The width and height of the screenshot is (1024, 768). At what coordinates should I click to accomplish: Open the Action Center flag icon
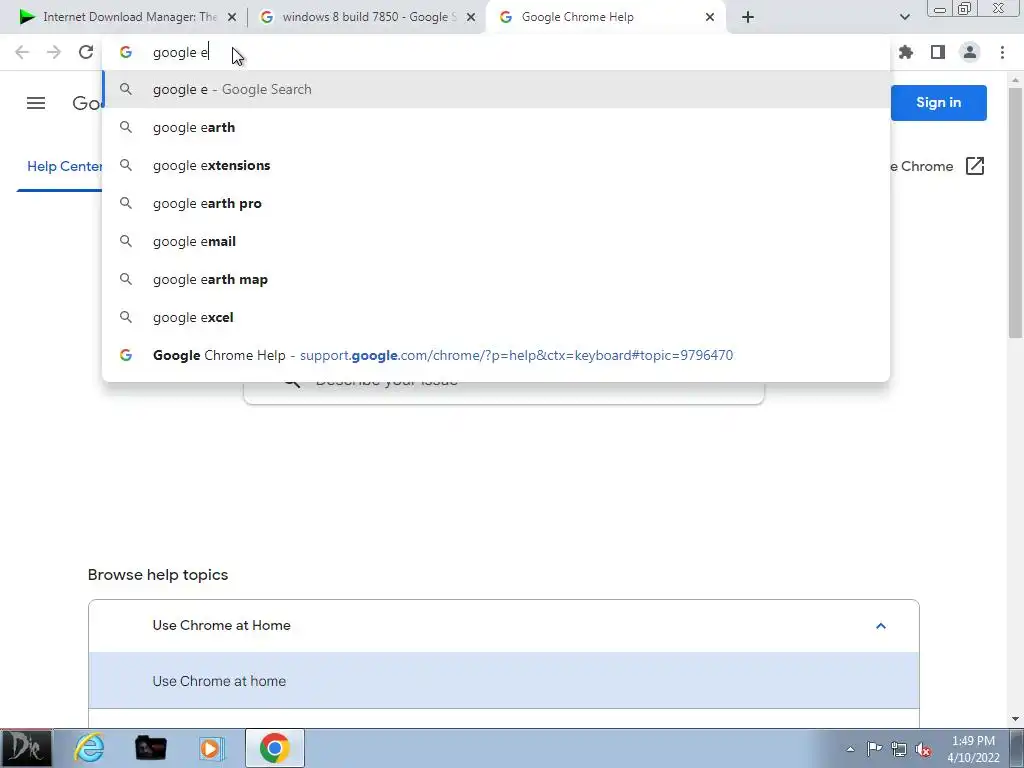click(x=874, y=749)
